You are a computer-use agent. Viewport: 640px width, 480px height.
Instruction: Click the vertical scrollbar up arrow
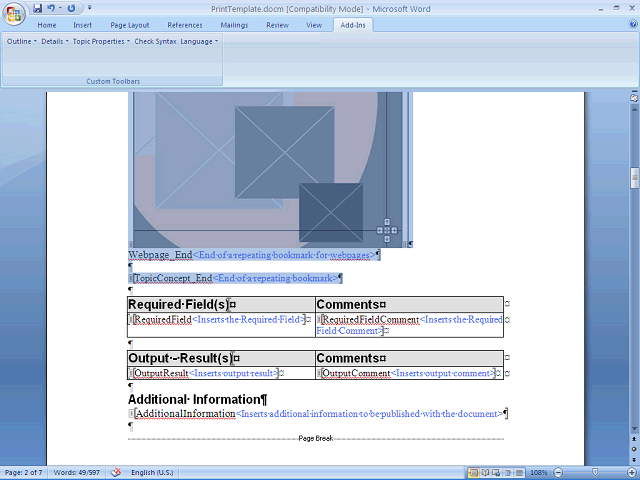coord(634,109)
